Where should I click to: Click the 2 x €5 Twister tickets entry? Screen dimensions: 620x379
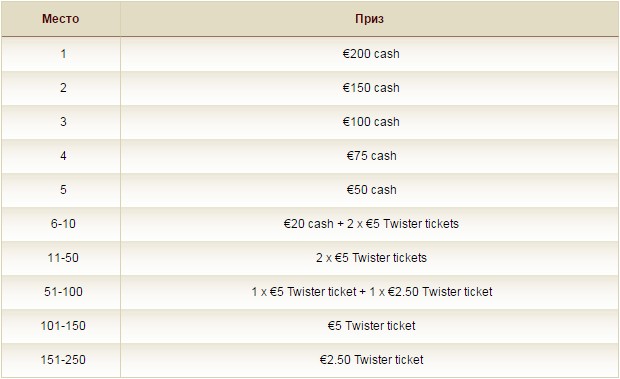click(371, 258)
